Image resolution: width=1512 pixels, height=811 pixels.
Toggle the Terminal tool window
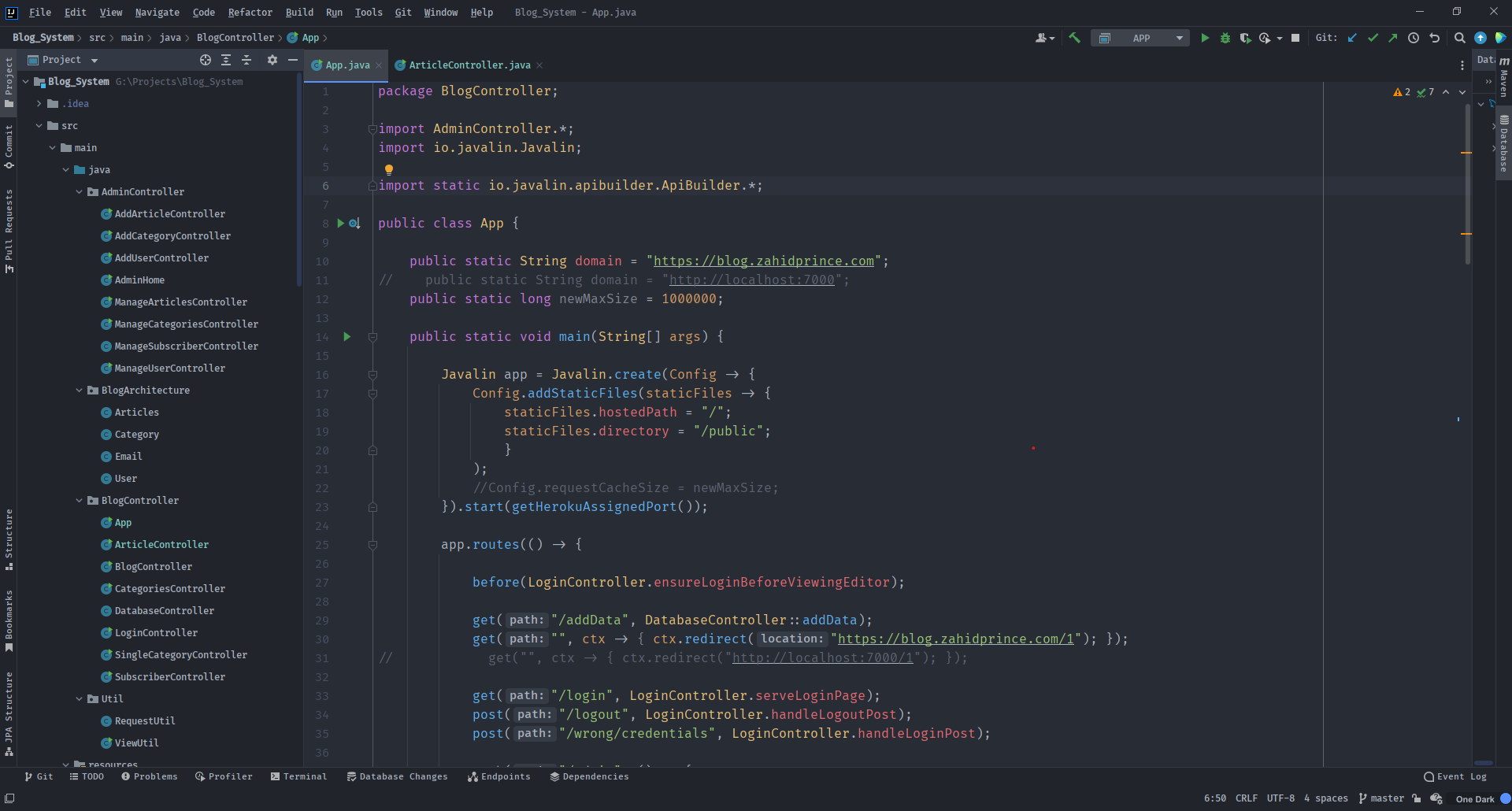(x=298, y=776)
